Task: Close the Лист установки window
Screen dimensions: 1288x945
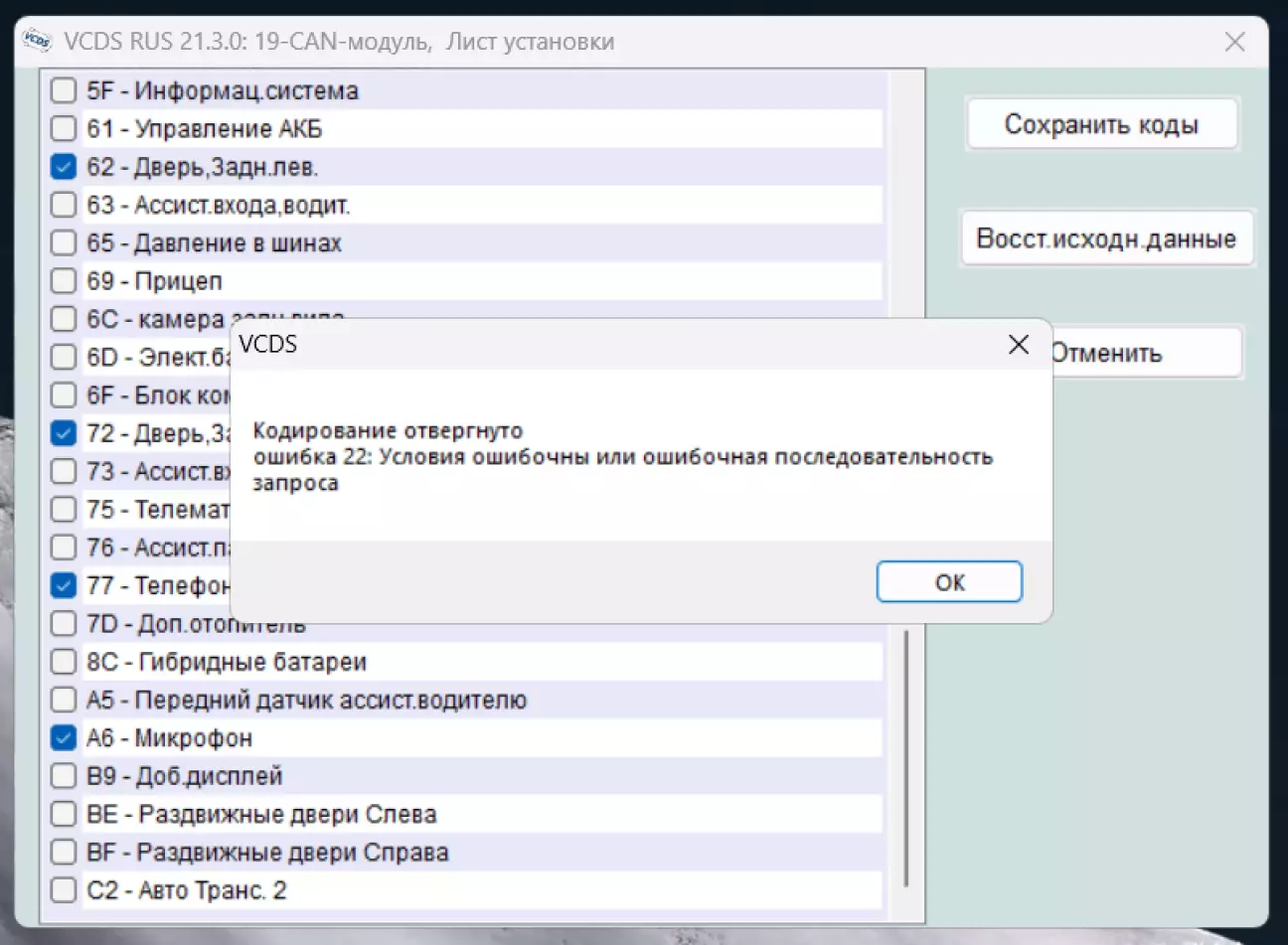Action: 1234,42
